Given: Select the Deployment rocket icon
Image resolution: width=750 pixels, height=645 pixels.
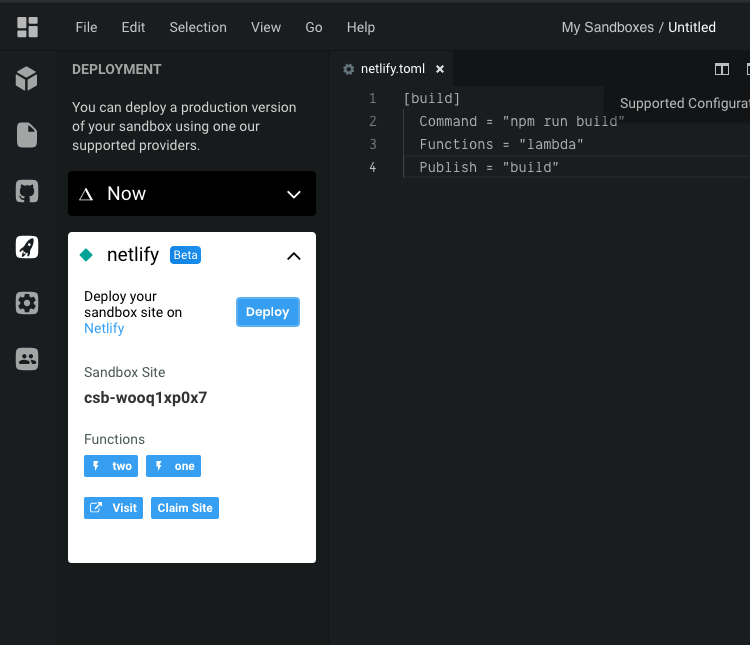Looking at the screenshot, I should (27, 247).
